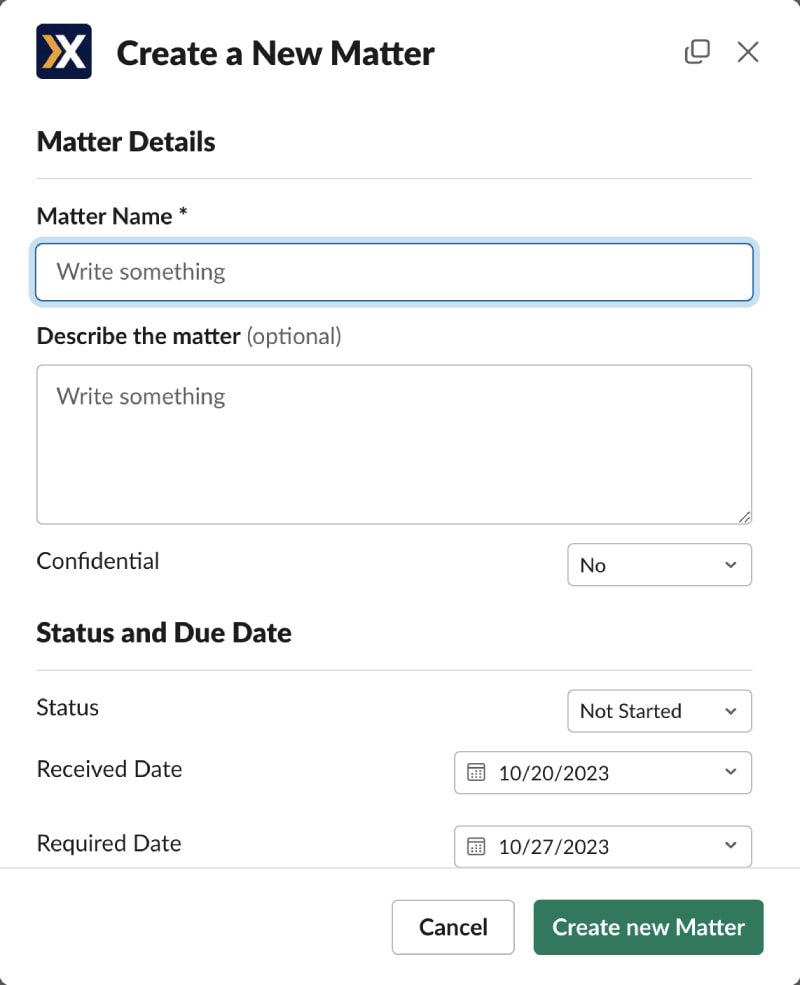Click Create new Matter
The image size is (800, 985).
pyautogui.click(x=648, y=927)
